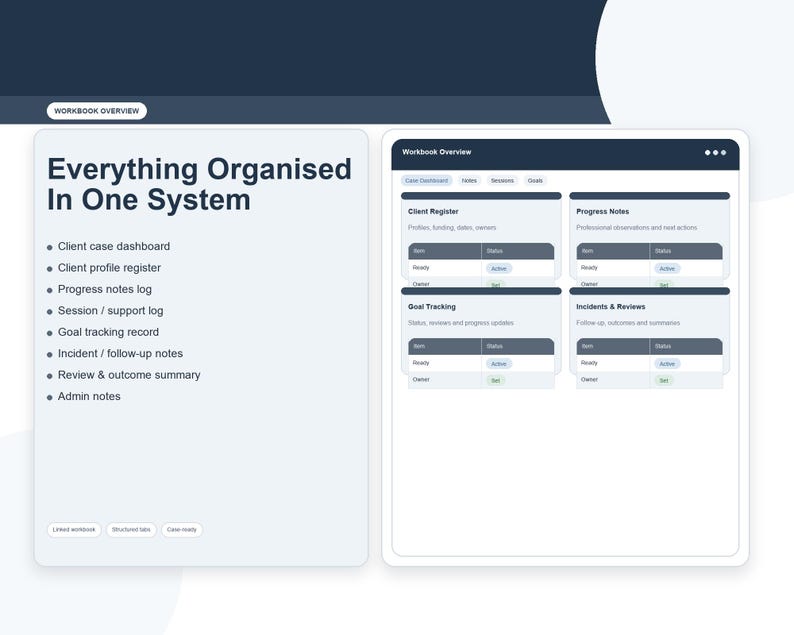Switch to the Notes tab
This screenshot has height=635, width=794.
click(469, 181)
